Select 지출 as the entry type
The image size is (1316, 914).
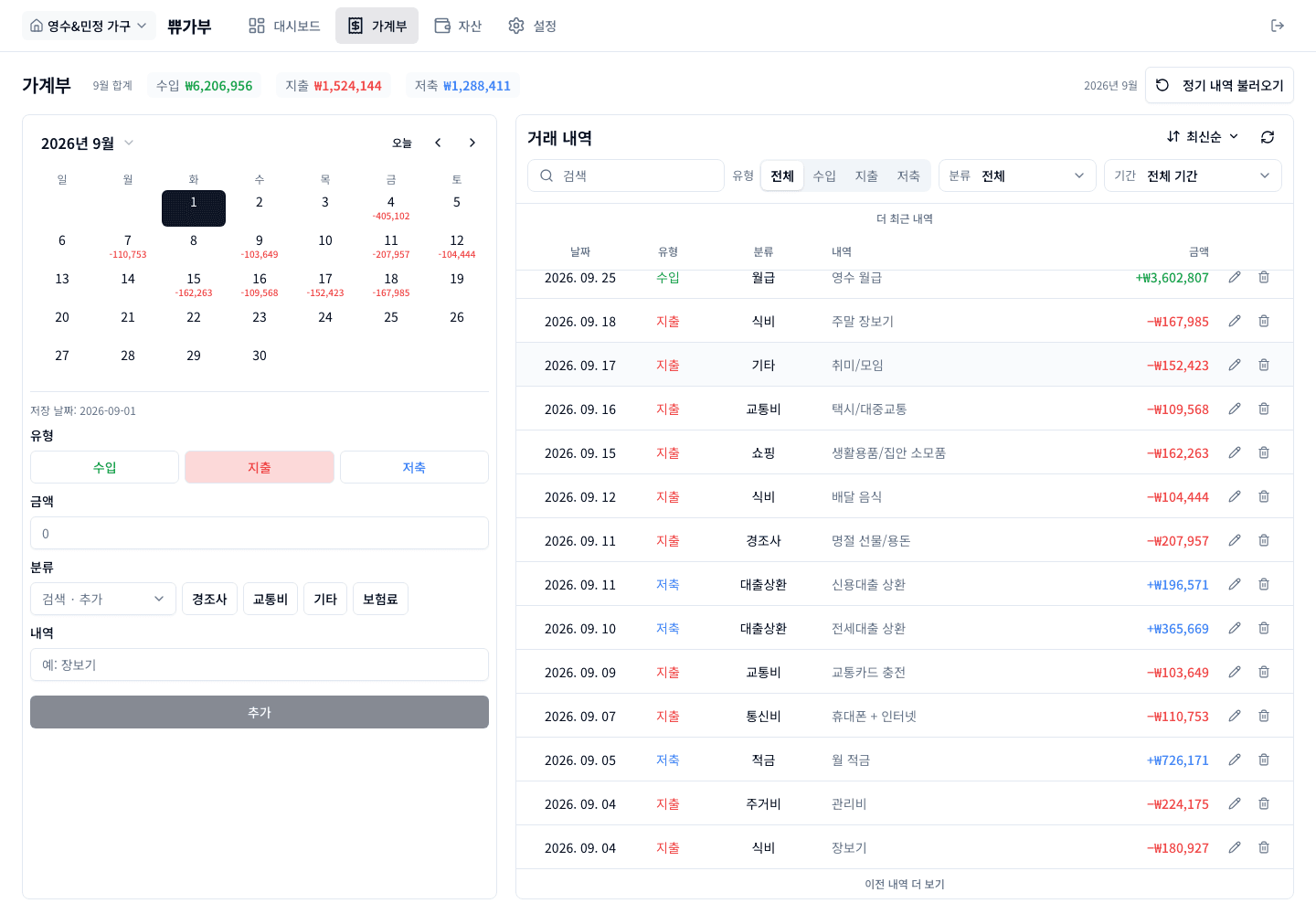[x=260, y=467]
